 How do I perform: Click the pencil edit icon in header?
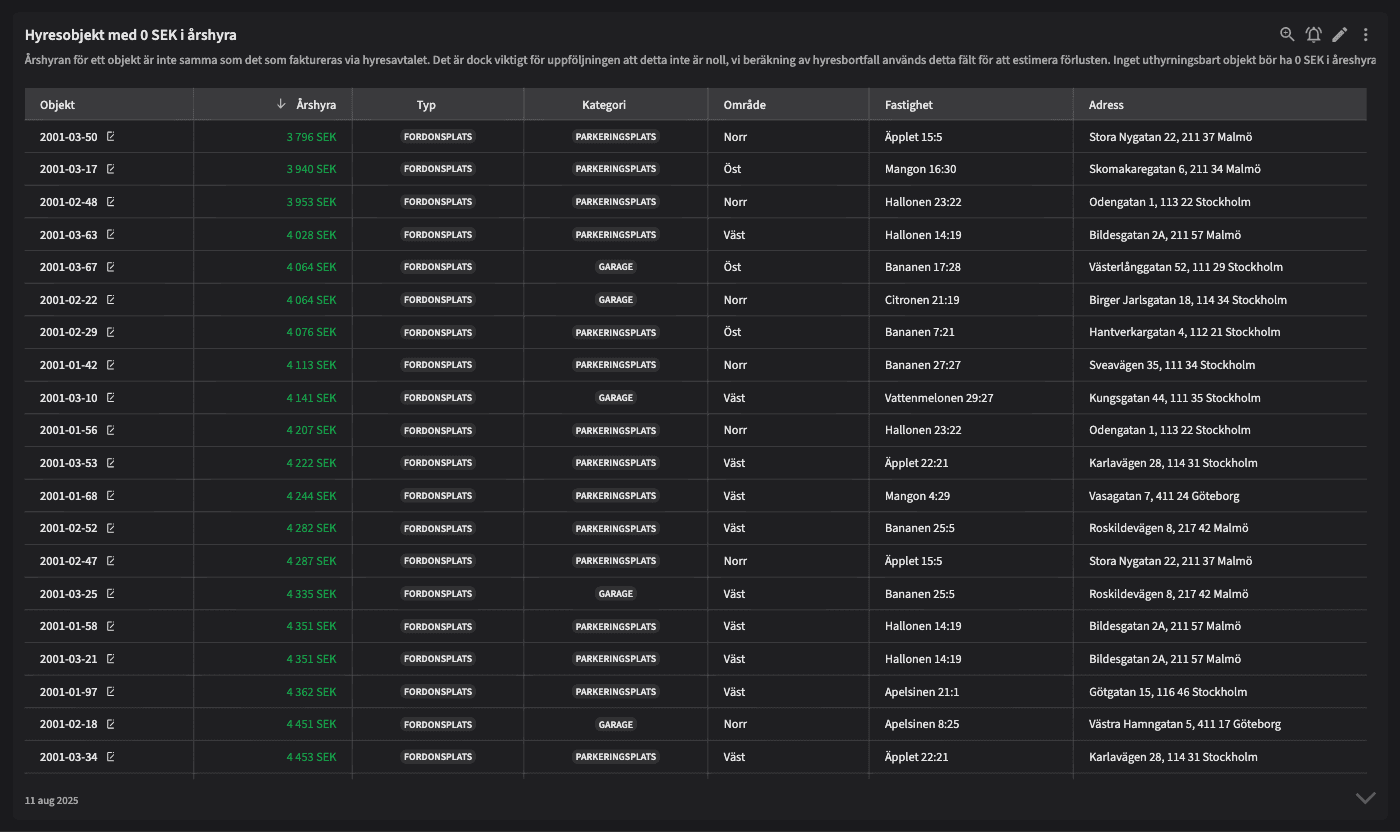point(1340,34)
